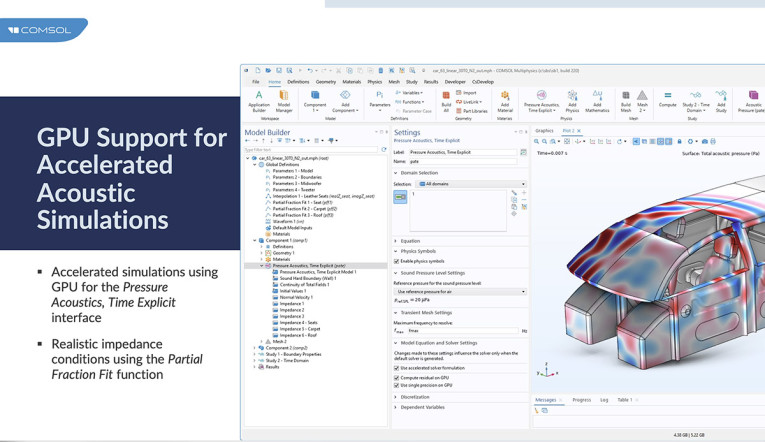Switch to the Progress tab
This screenshot has width=765, height=442.
pos(582,400)
